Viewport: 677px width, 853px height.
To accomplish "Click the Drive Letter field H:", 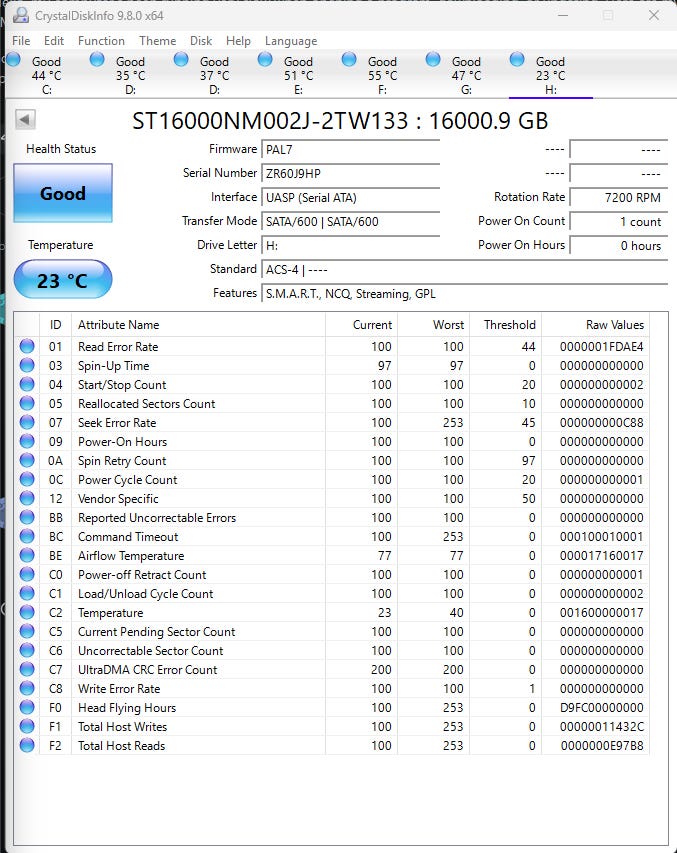I will [350, 245].
